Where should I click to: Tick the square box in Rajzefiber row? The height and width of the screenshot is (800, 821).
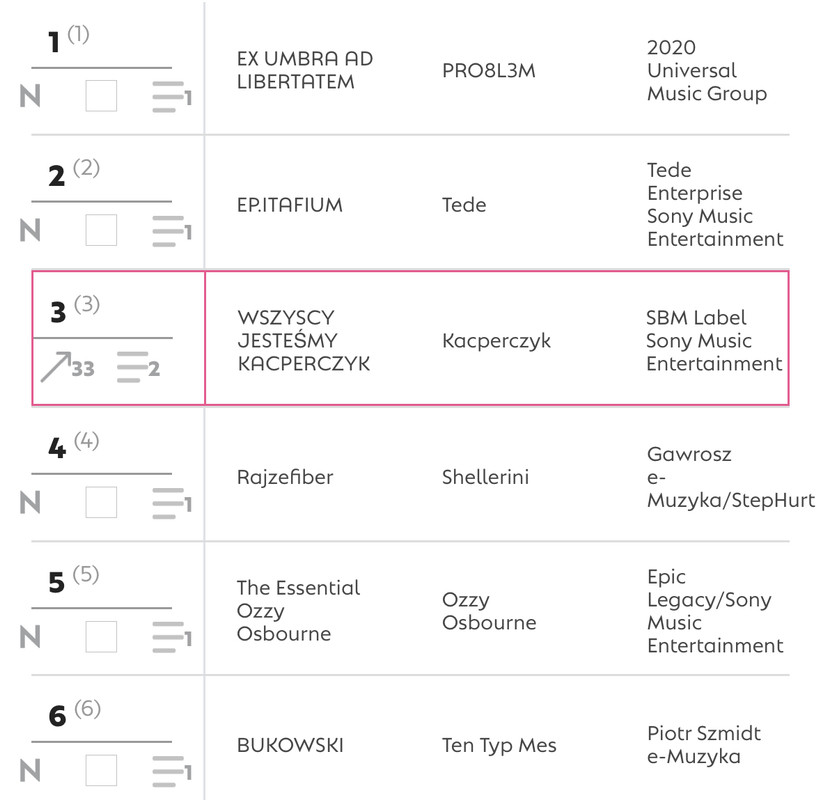pos(101,502)
